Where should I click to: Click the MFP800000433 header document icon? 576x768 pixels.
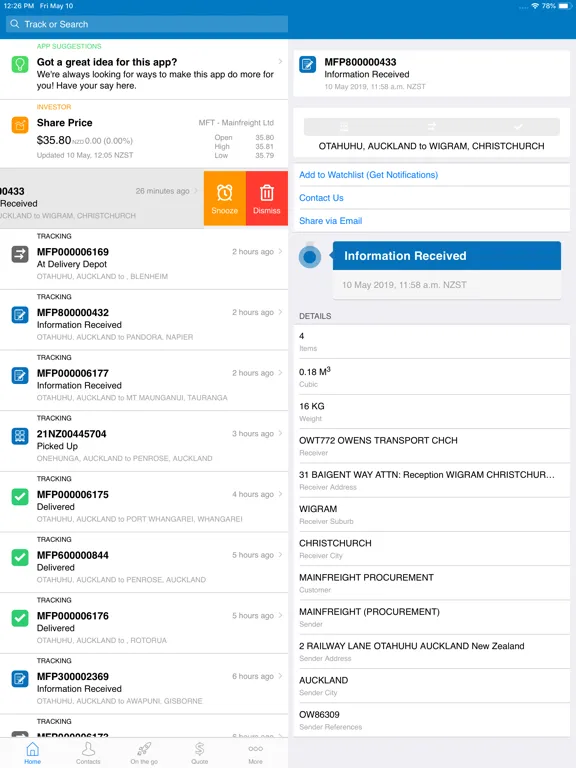coord(308,65)
